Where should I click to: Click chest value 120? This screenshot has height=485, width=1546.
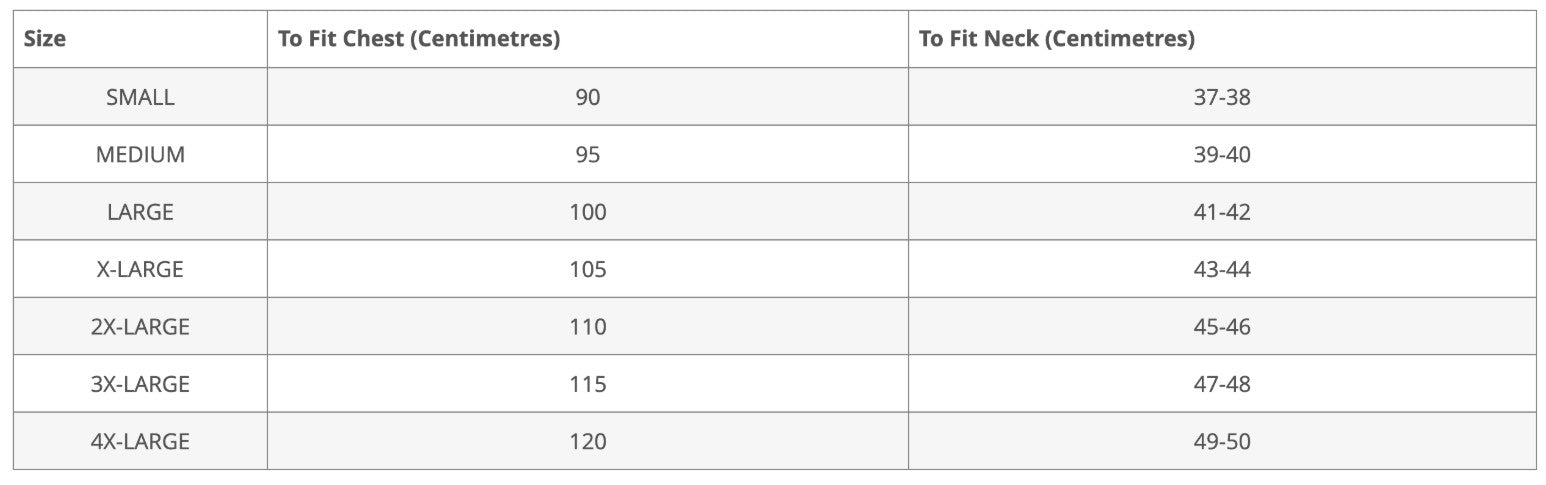click(x=588, y=441)
